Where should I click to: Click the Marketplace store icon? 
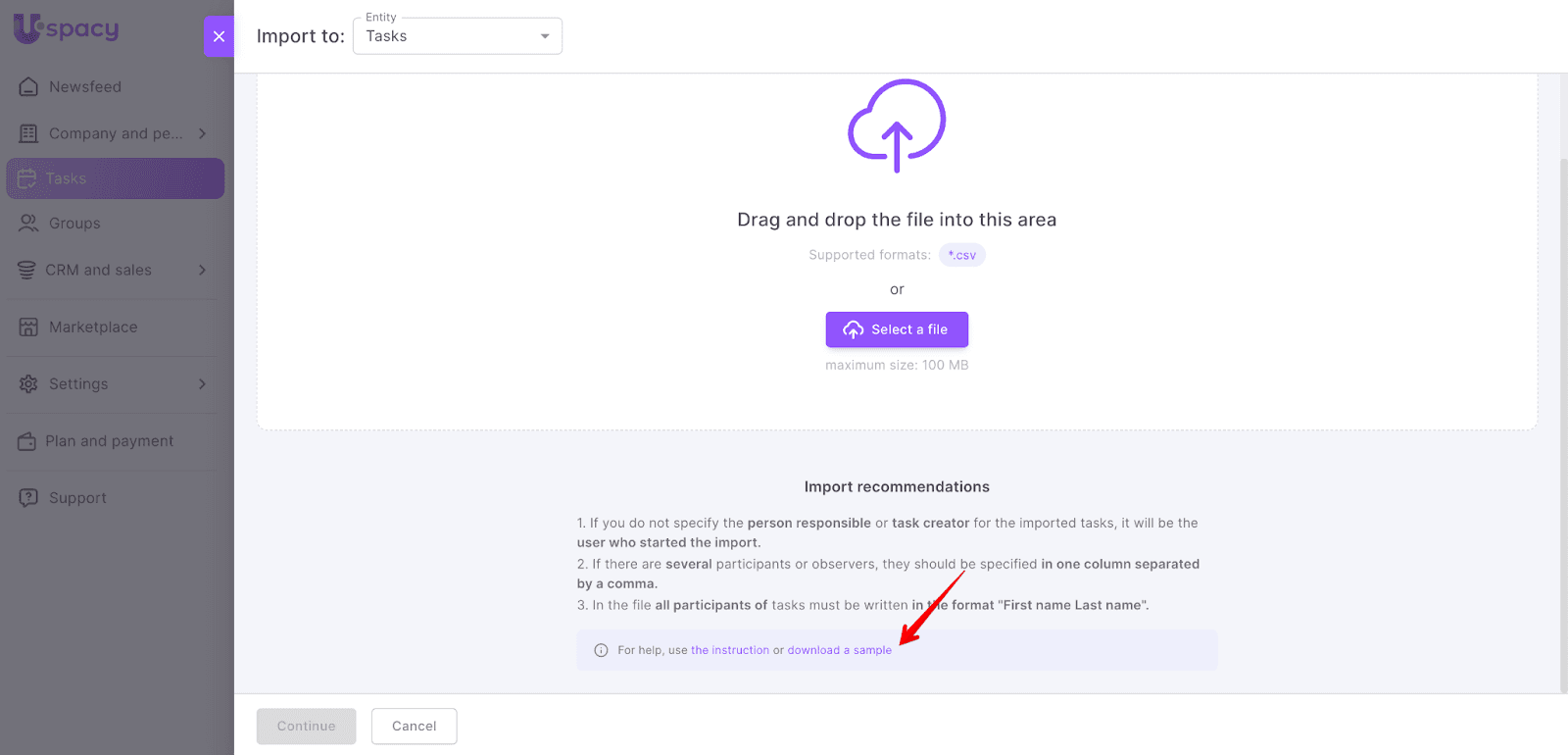click(28, 327)
